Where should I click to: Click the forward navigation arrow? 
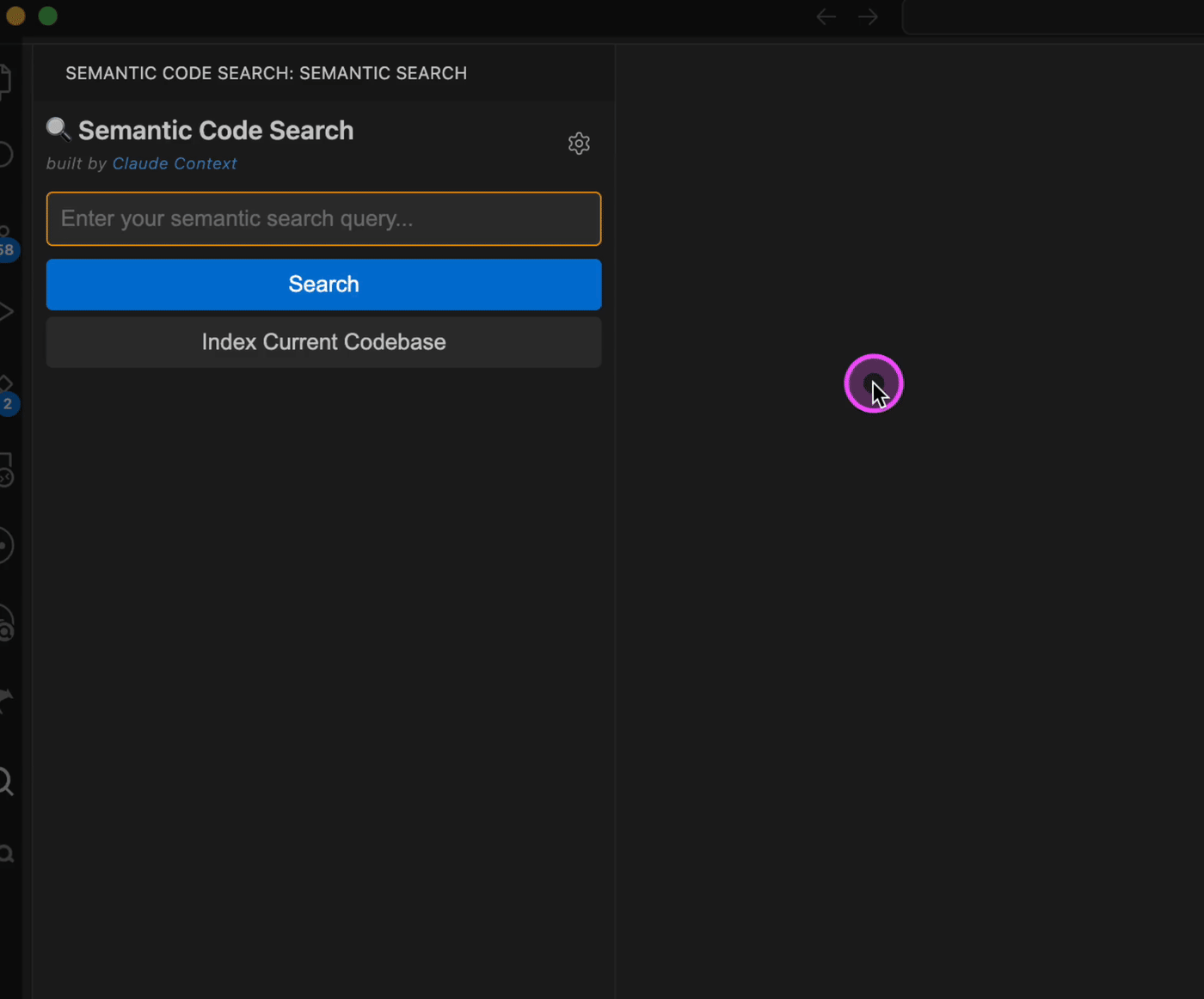(x=867, y=15)
